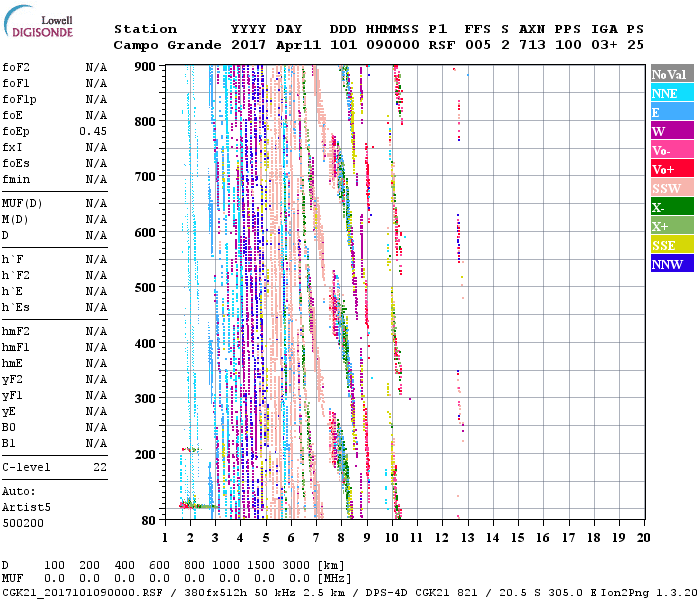This screenshot has width=700, height=600.
Task: Select the E light-blue legend swatch
Action: [x=672, y=112]
